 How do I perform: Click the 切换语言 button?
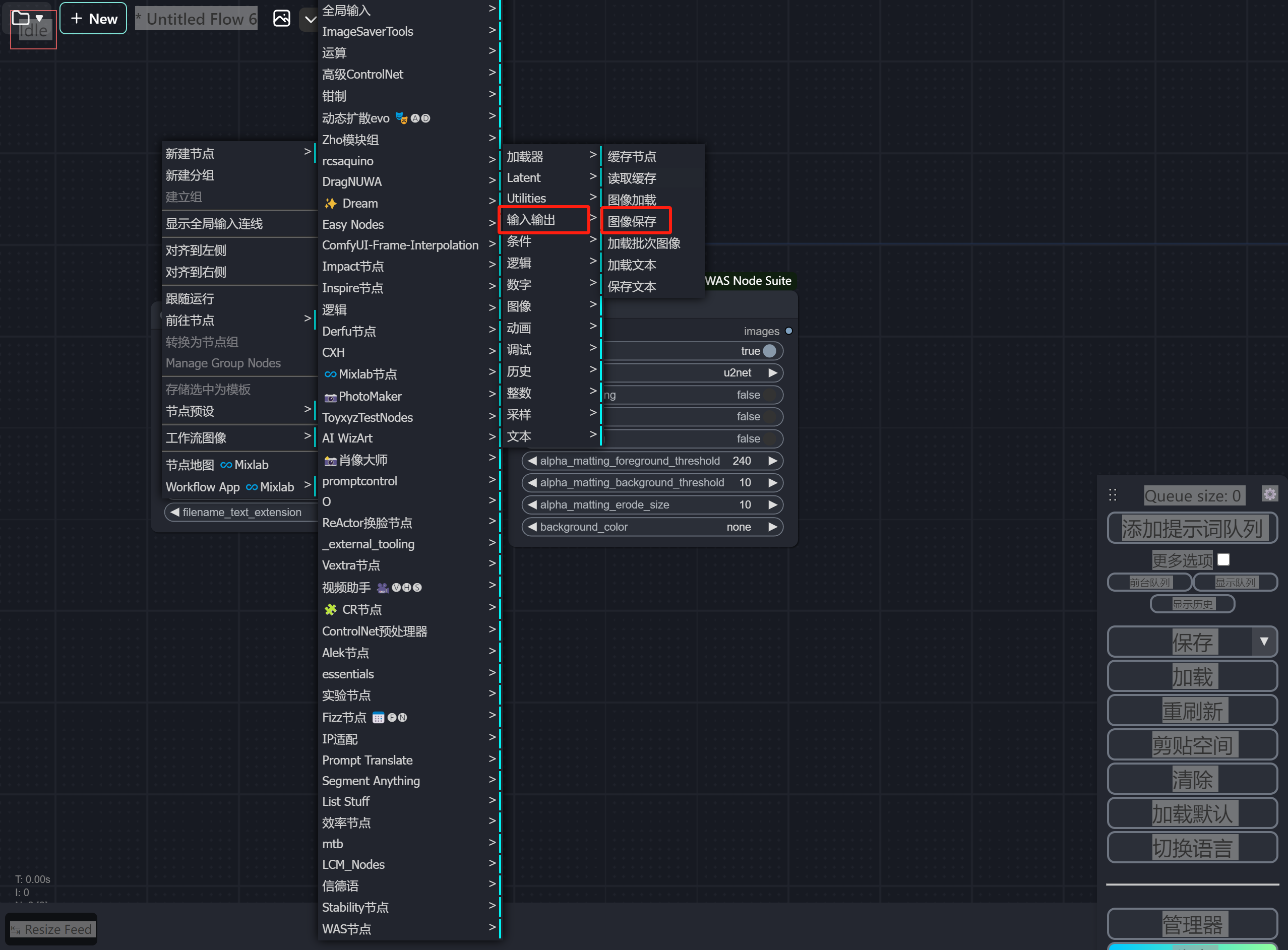click(1192, 848)
